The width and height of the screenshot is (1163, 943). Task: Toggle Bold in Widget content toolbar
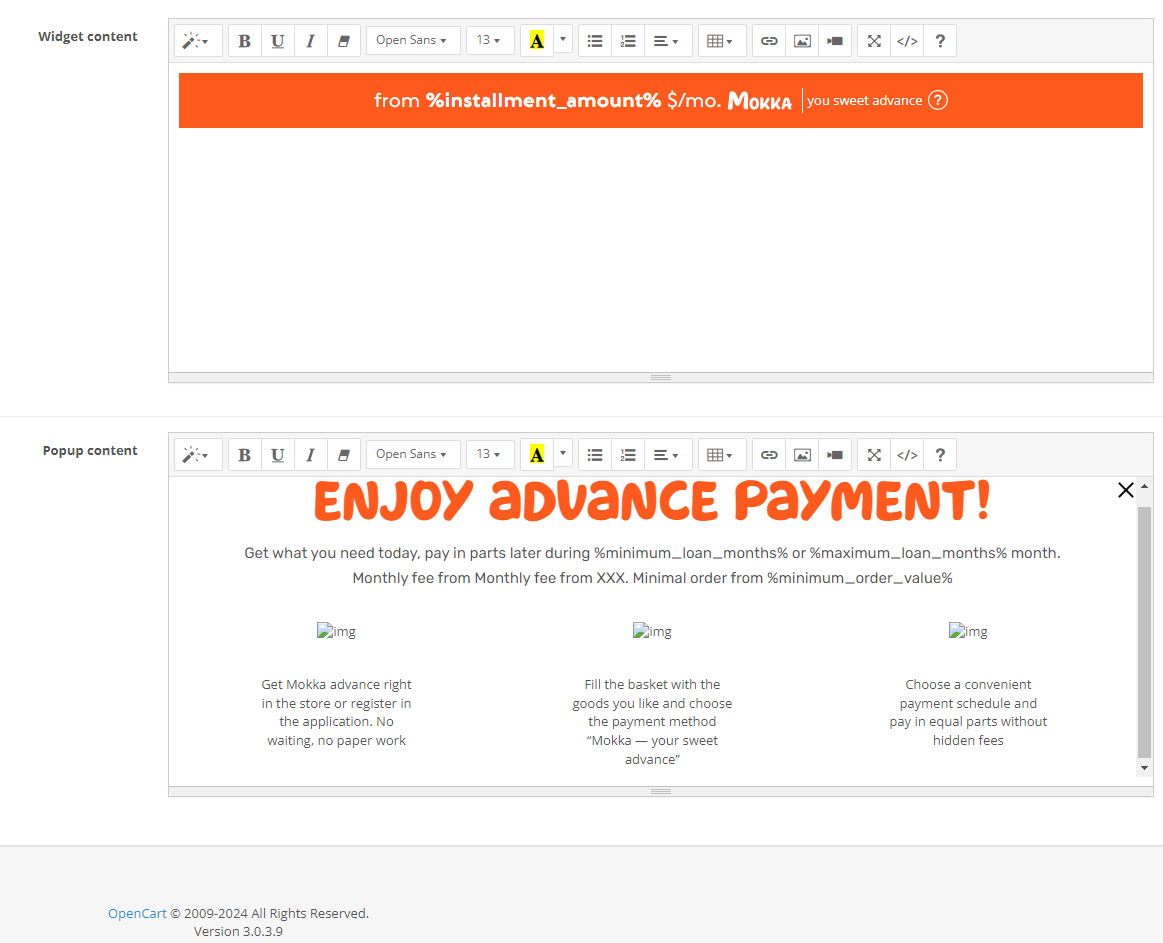coord(245,41)
